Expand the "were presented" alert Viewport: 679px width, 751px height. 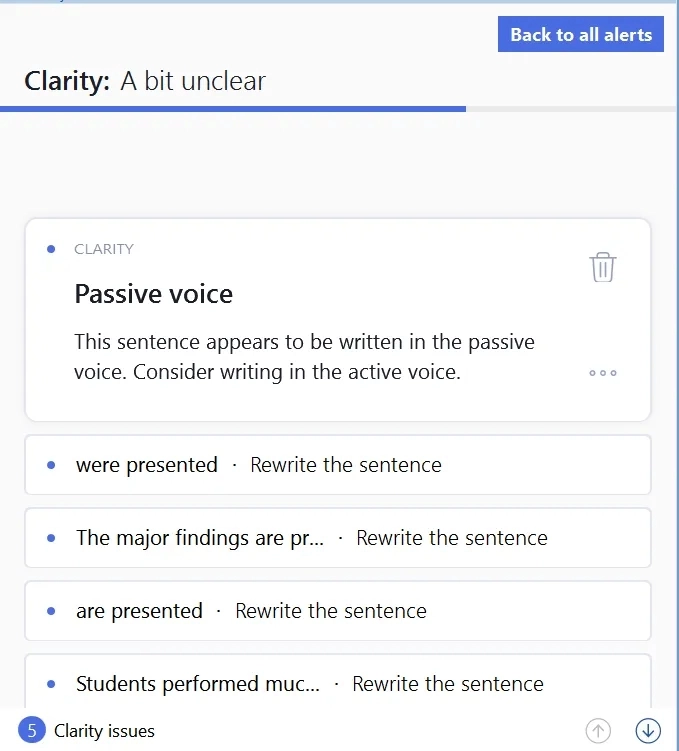click(146, 465)
